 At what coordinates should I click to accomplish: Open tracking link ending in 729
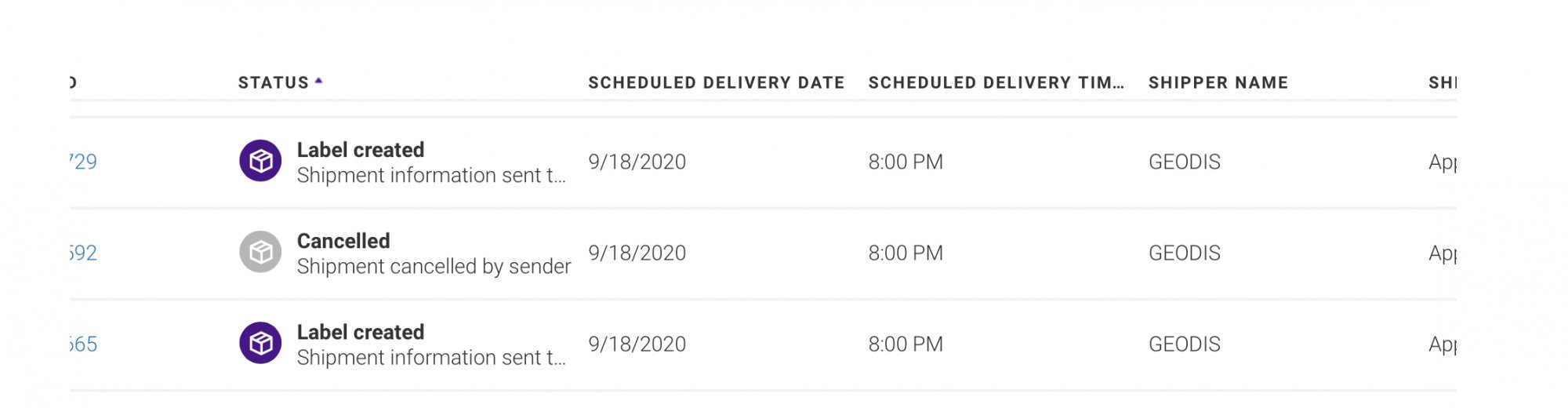pos(83,162)
